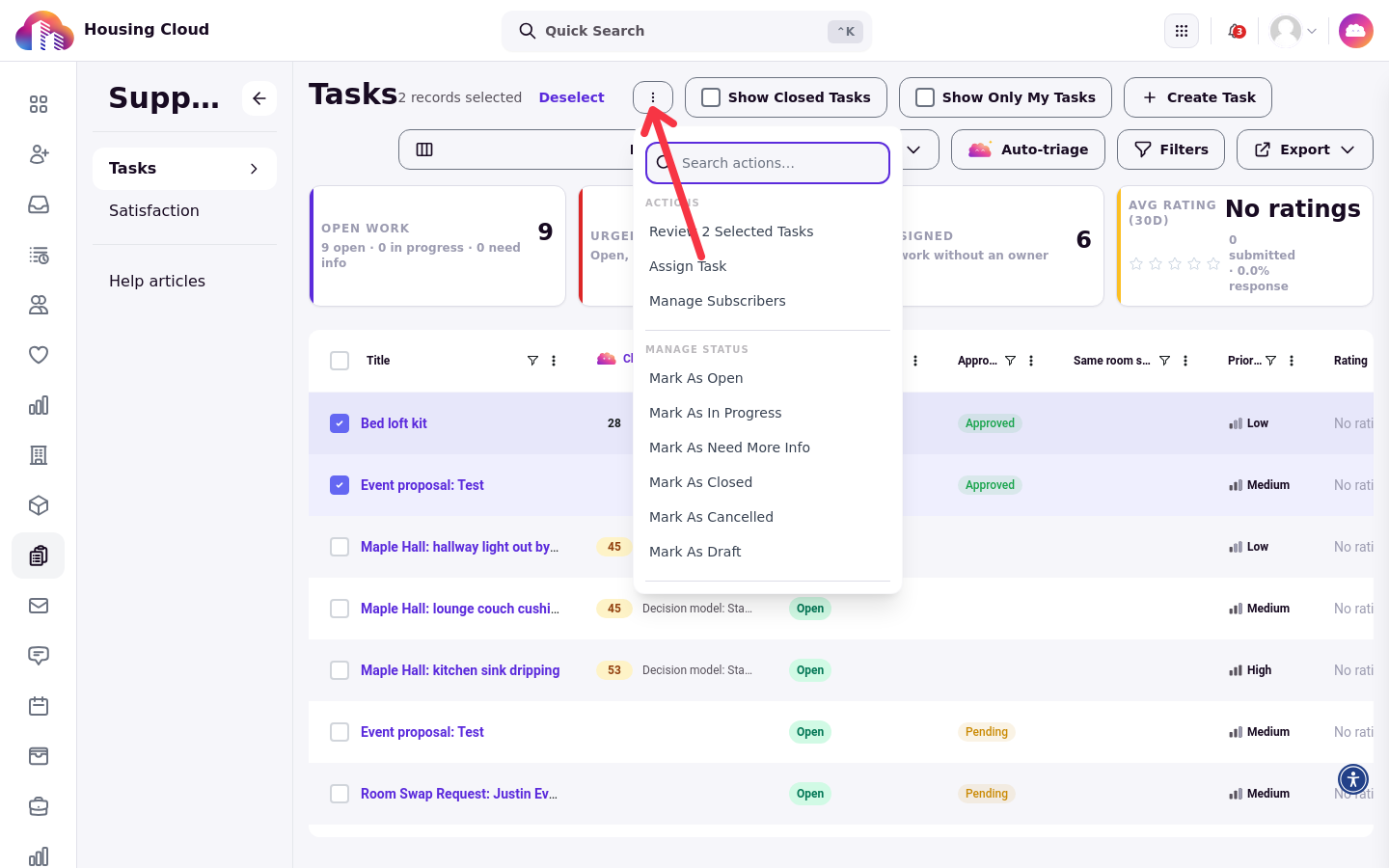Select Mark As In Progress
The image size is (1389, 868).
[x=716, y=413]
